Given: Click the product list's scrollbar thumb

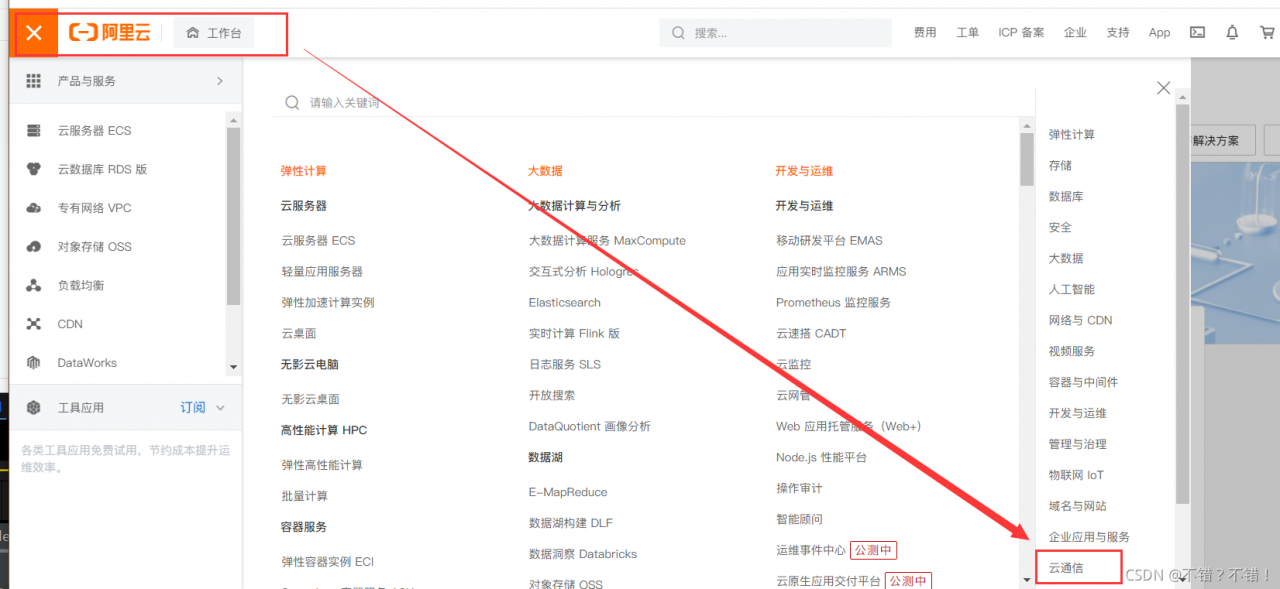Looking at the screenshot, I should pos(1026,160).
